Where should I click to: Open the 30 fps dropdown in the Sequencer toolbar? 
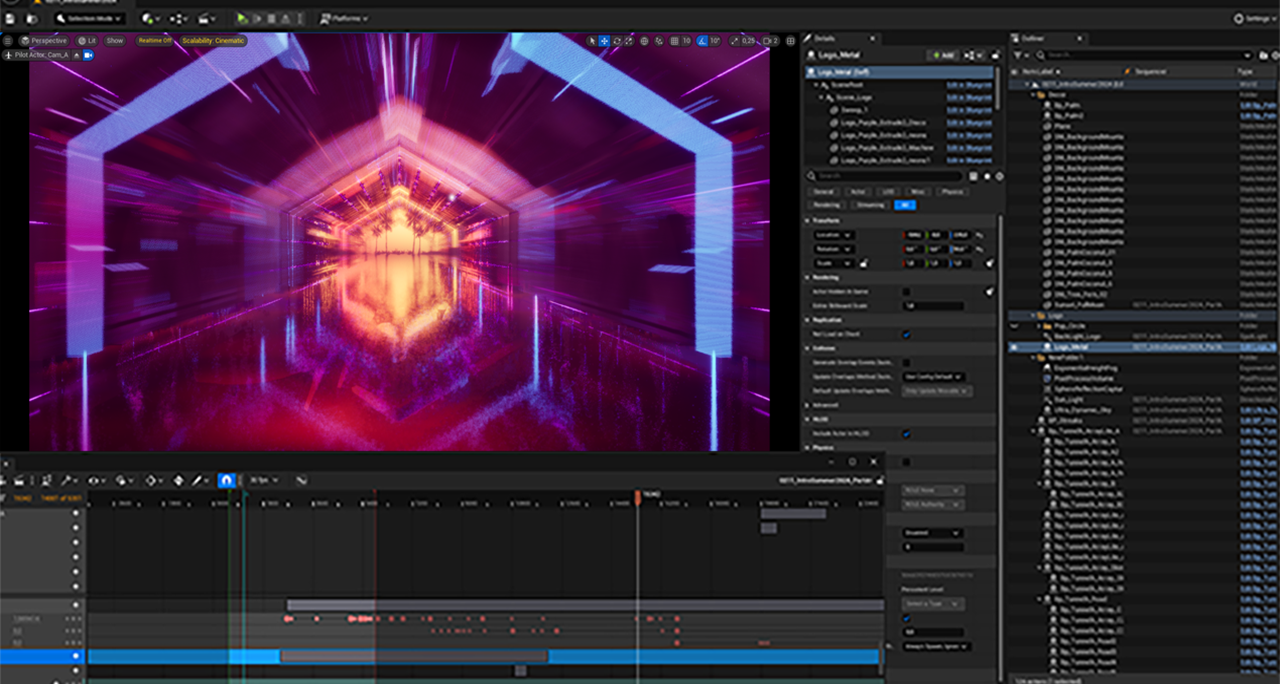pos(259,481)
